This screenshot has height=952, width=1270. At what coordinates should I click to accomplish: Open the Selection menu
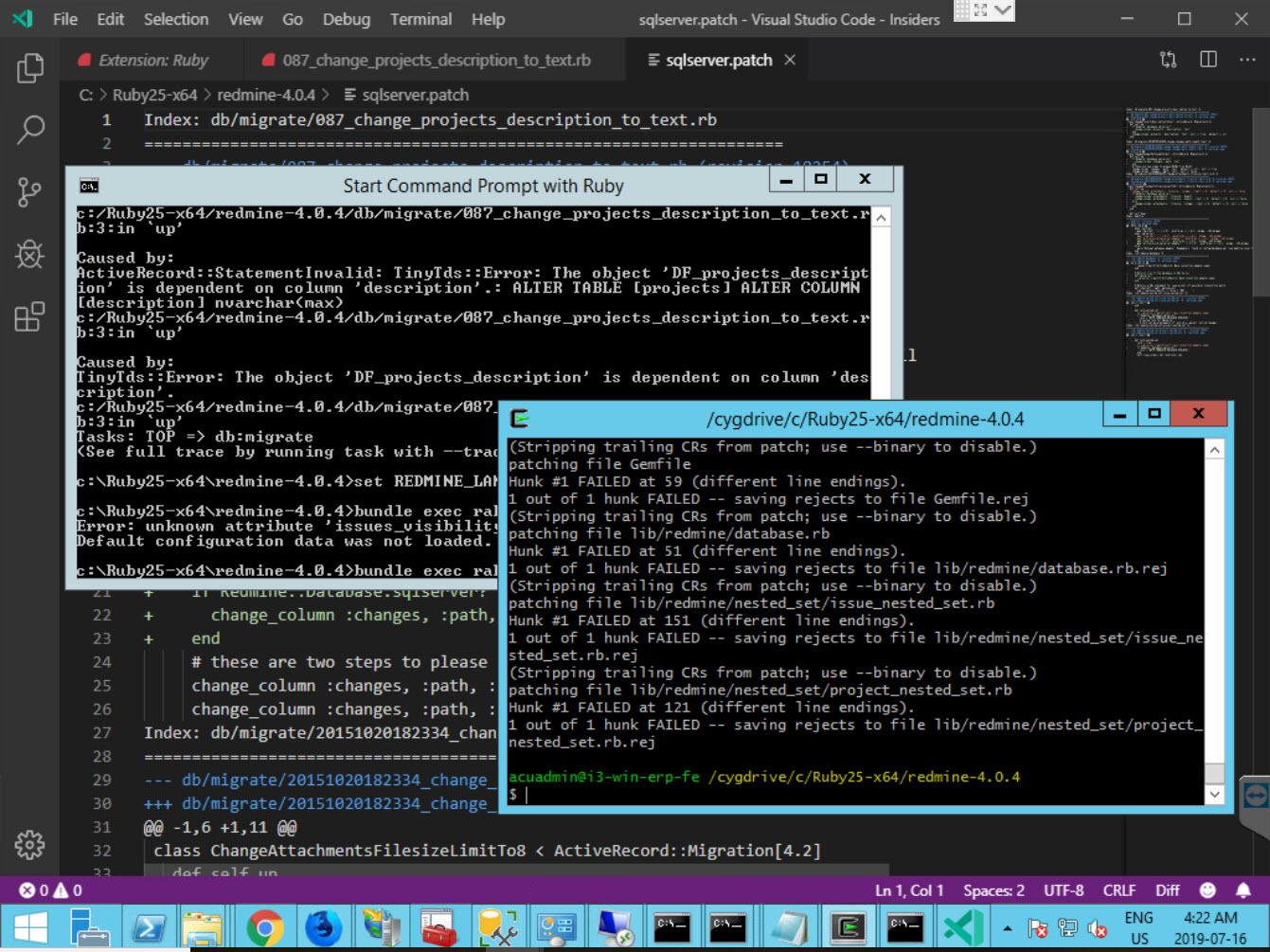(176, 19)
